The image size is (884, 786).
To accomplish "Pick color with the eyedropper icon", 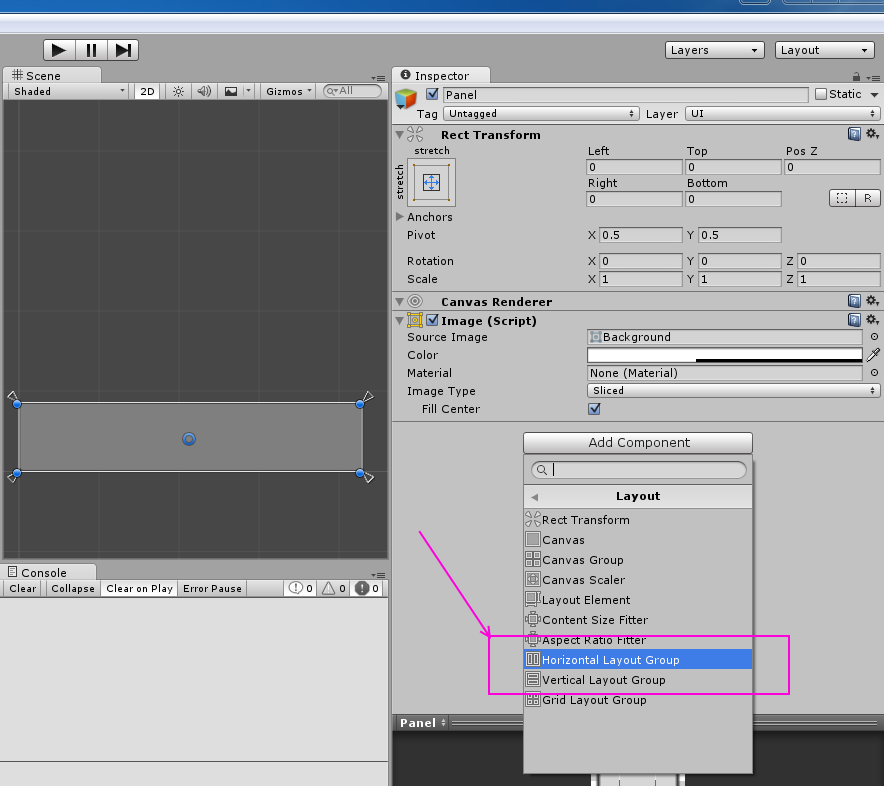I will (x=873, y=355).
